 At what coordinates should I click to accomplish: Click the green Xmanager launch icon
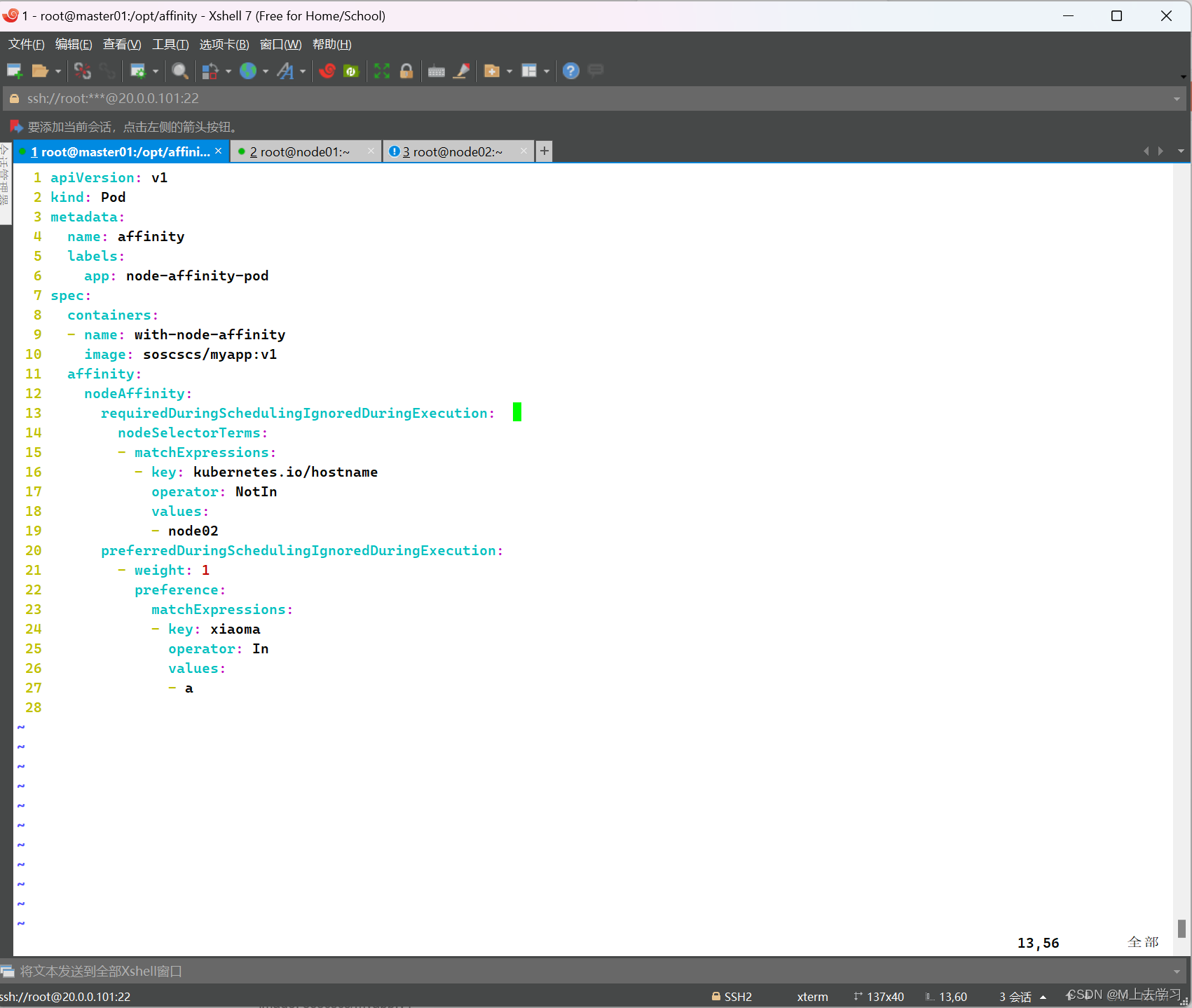351,71
